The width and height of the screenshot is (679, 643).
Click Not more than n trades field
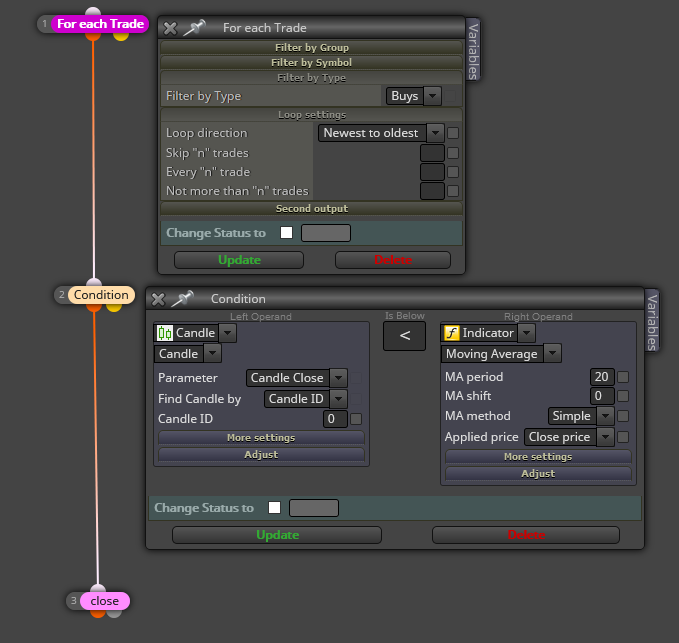pyautogui.click(x=432, y=191)
